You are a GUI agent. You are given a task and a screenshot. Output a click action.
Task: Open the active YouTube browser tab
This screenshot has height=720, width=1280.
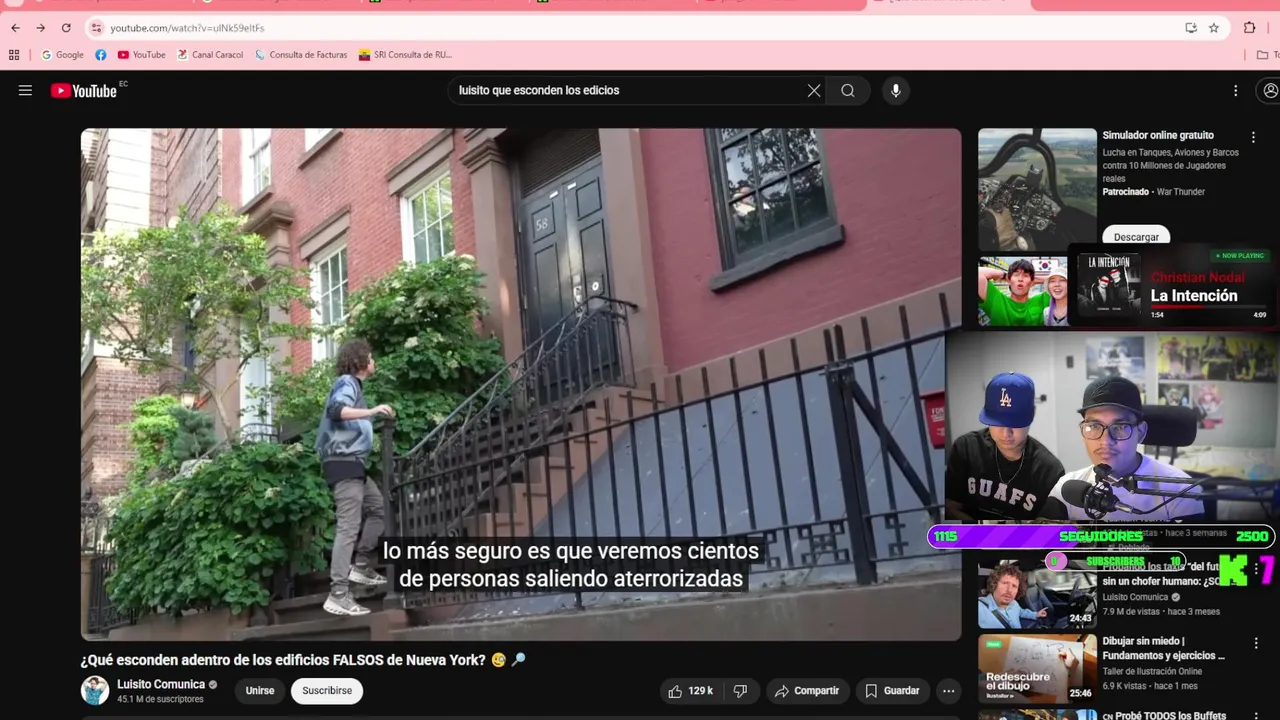pyautogui.click(x=948, y=4)
